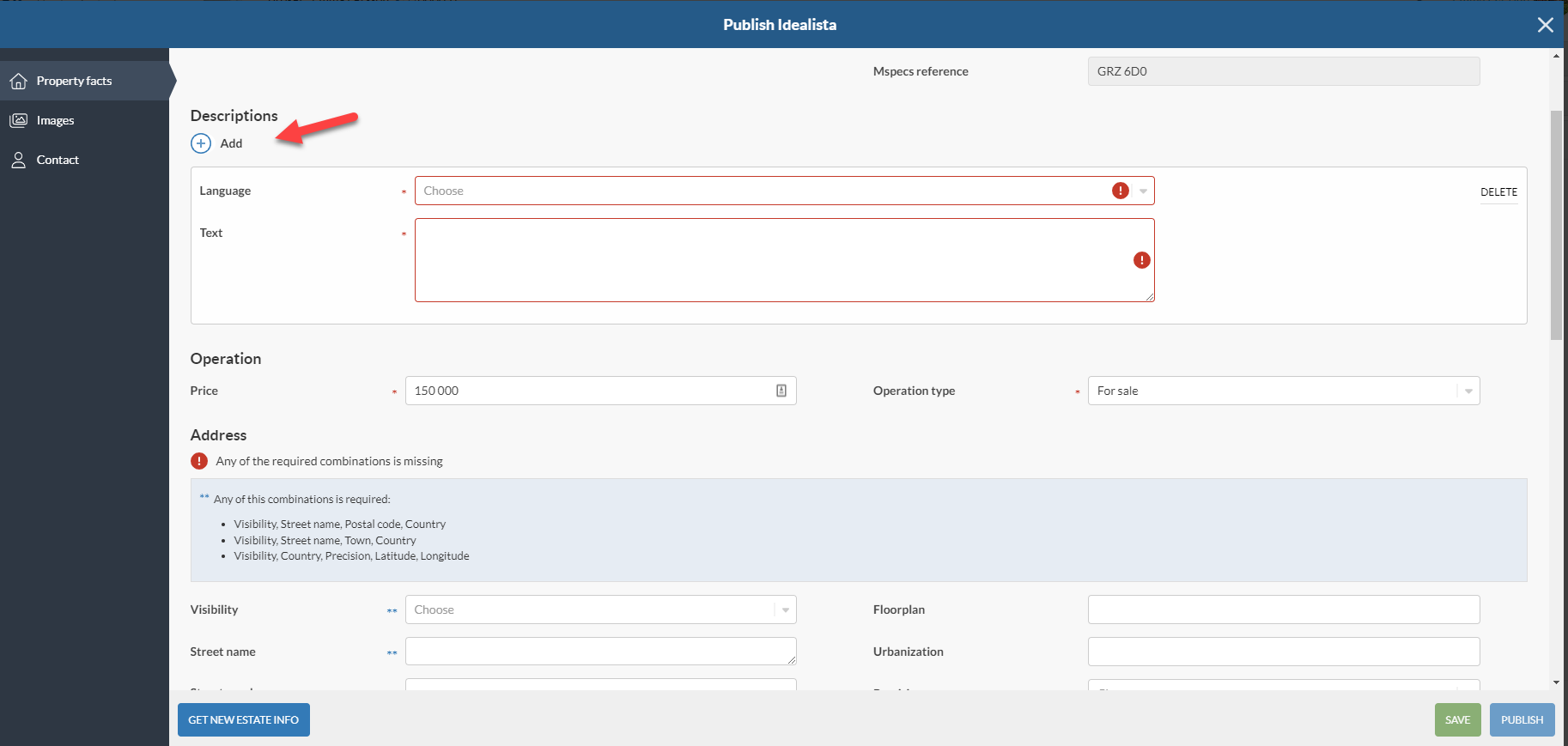The height and width of the screenshot is (746, 1568).
Task: Publish the listing to Idealista
Action: (1522, 720)
